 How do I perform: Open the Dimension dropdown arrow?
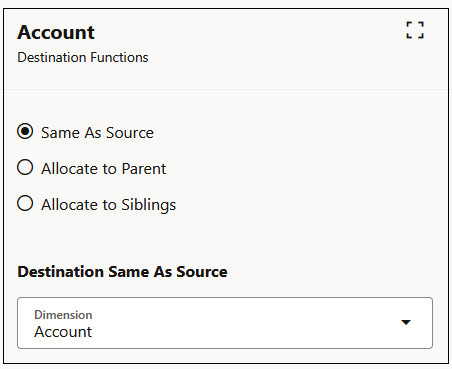point(406,322)
